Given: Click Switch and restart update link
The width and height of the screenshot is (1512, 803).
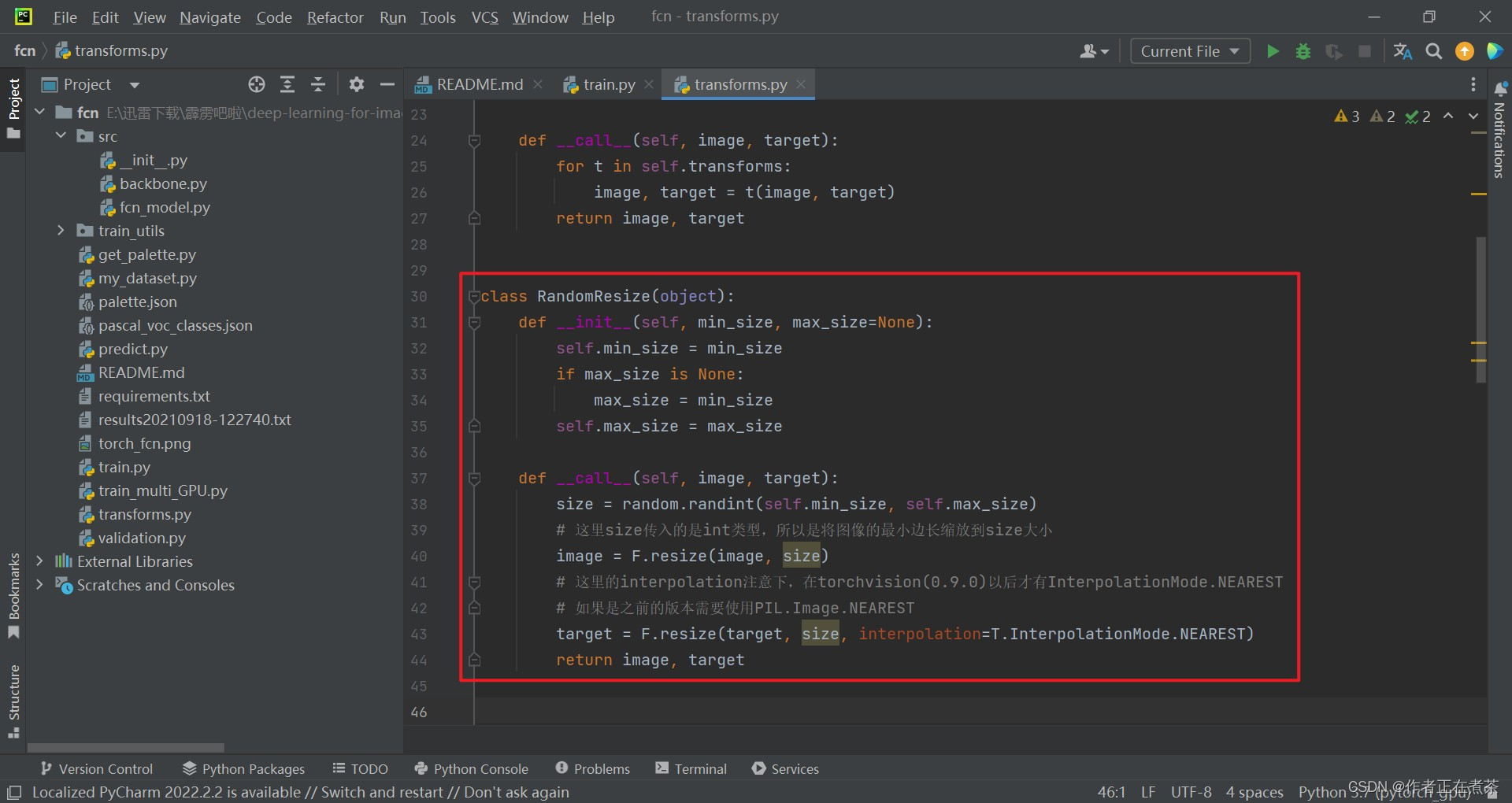Looking at the screenshot, I should pos(382,792).
